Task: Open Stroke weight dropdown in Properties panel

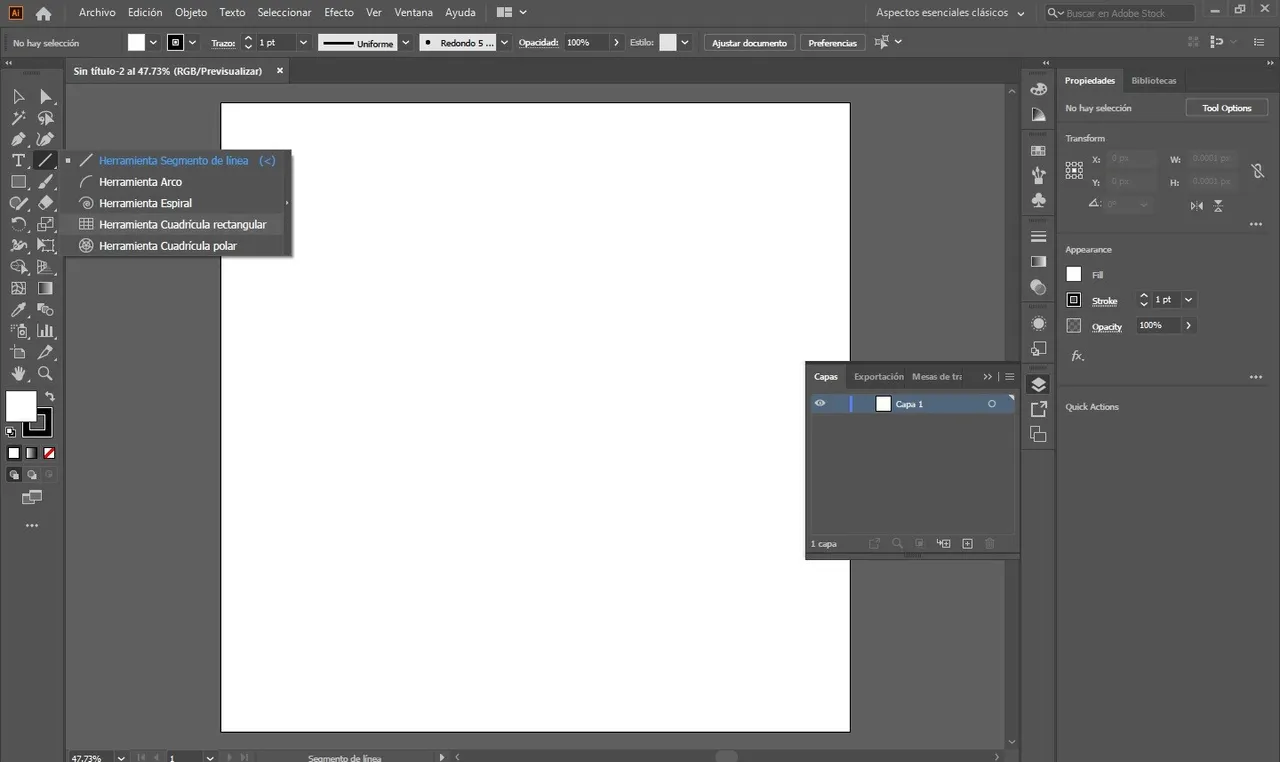Action: coord(1188,300)
